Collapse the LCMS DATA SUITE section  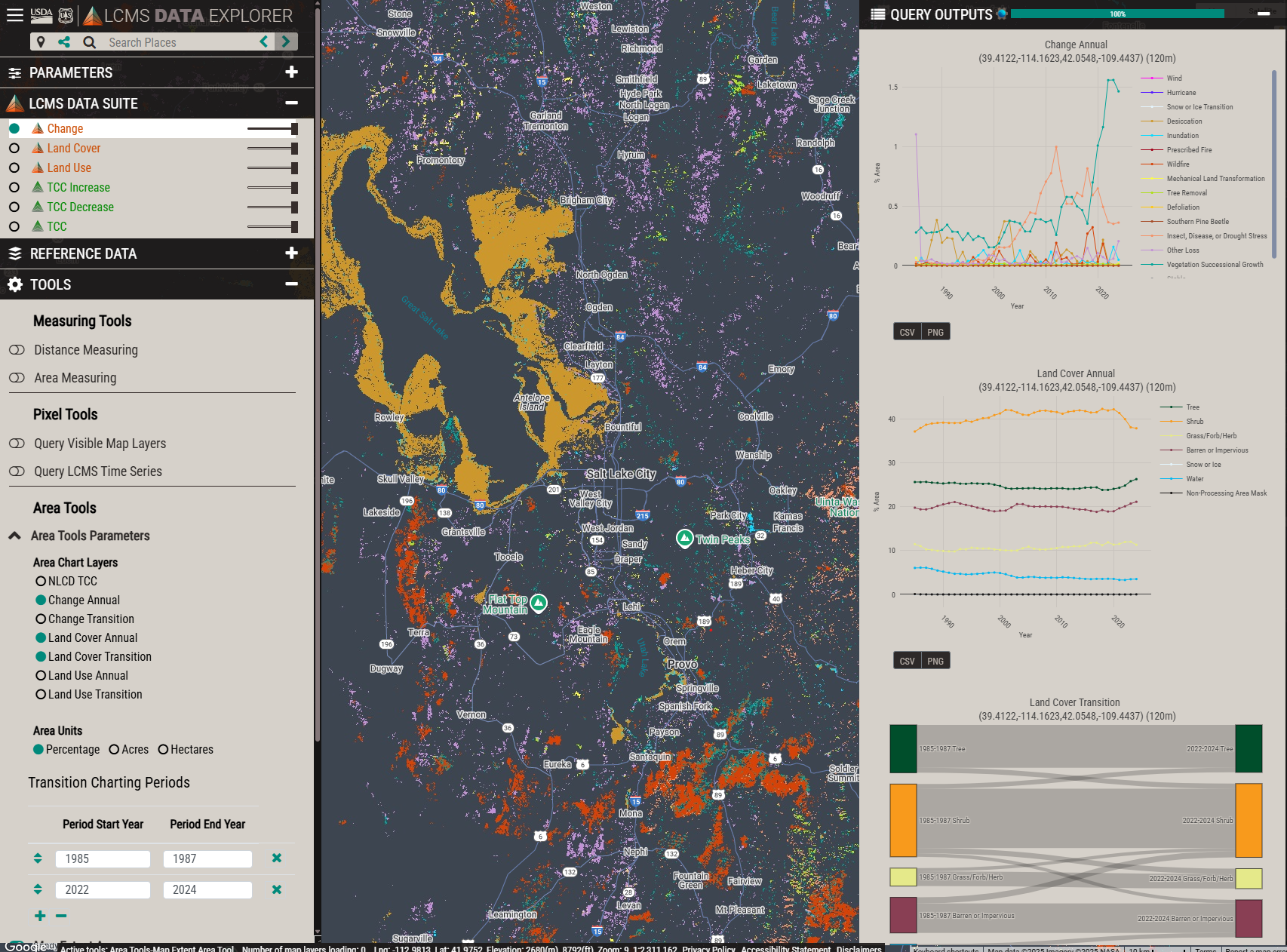(292, 103)
